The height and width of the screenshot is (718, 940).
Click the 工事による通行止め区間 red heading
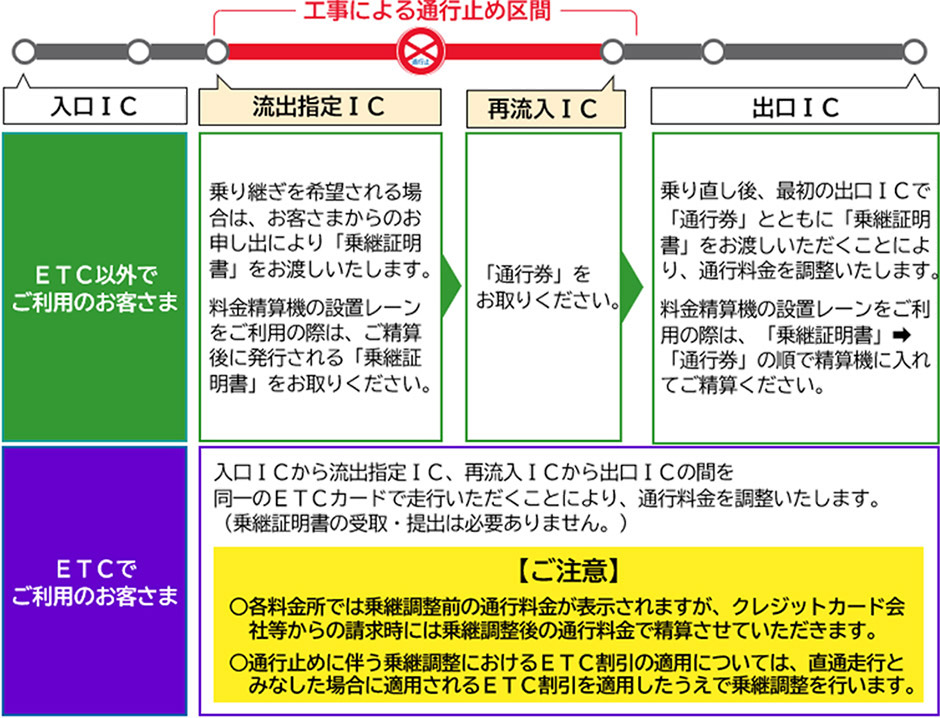pos(425,12)
